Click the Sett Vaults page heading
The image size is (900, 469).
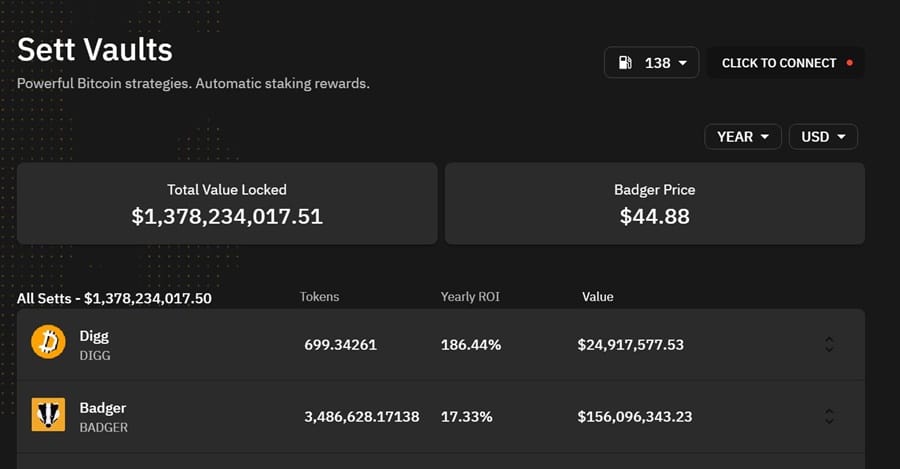(95, 49)
